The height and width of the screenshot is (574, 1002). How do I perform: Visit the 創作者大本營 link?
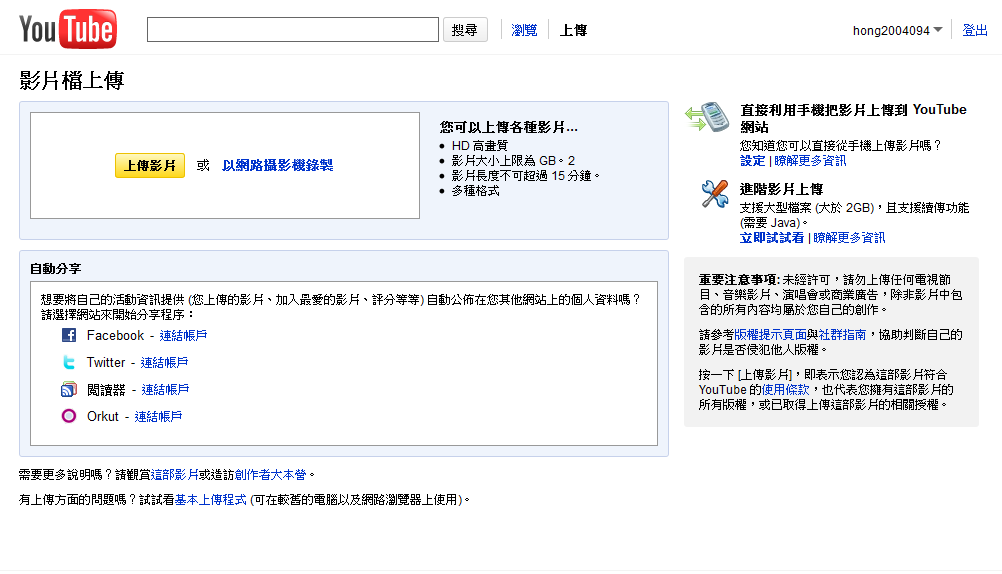(270, 475)
